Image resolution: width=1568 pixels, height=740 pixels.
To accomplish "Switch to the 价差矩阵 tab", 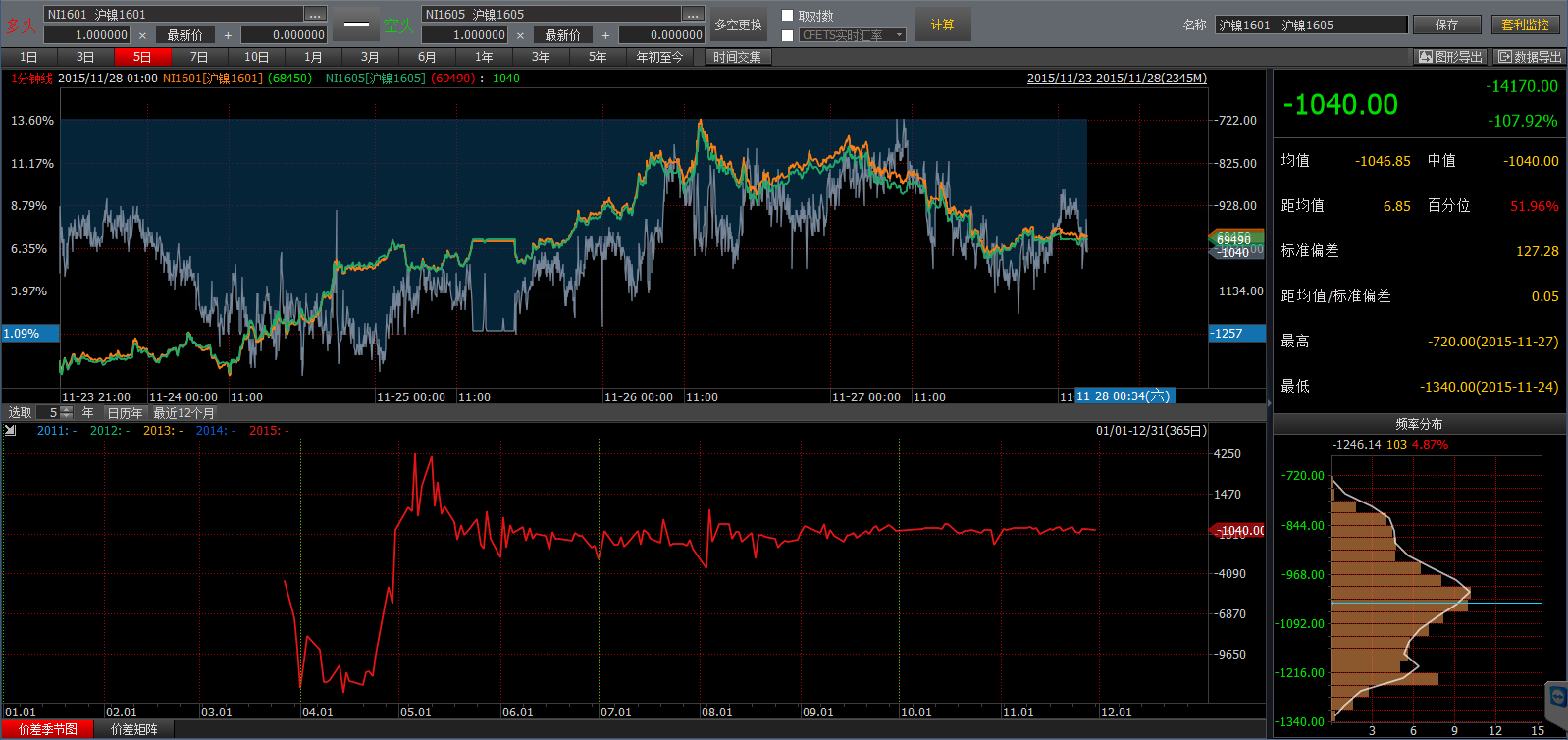I will [x=133, y=729].
